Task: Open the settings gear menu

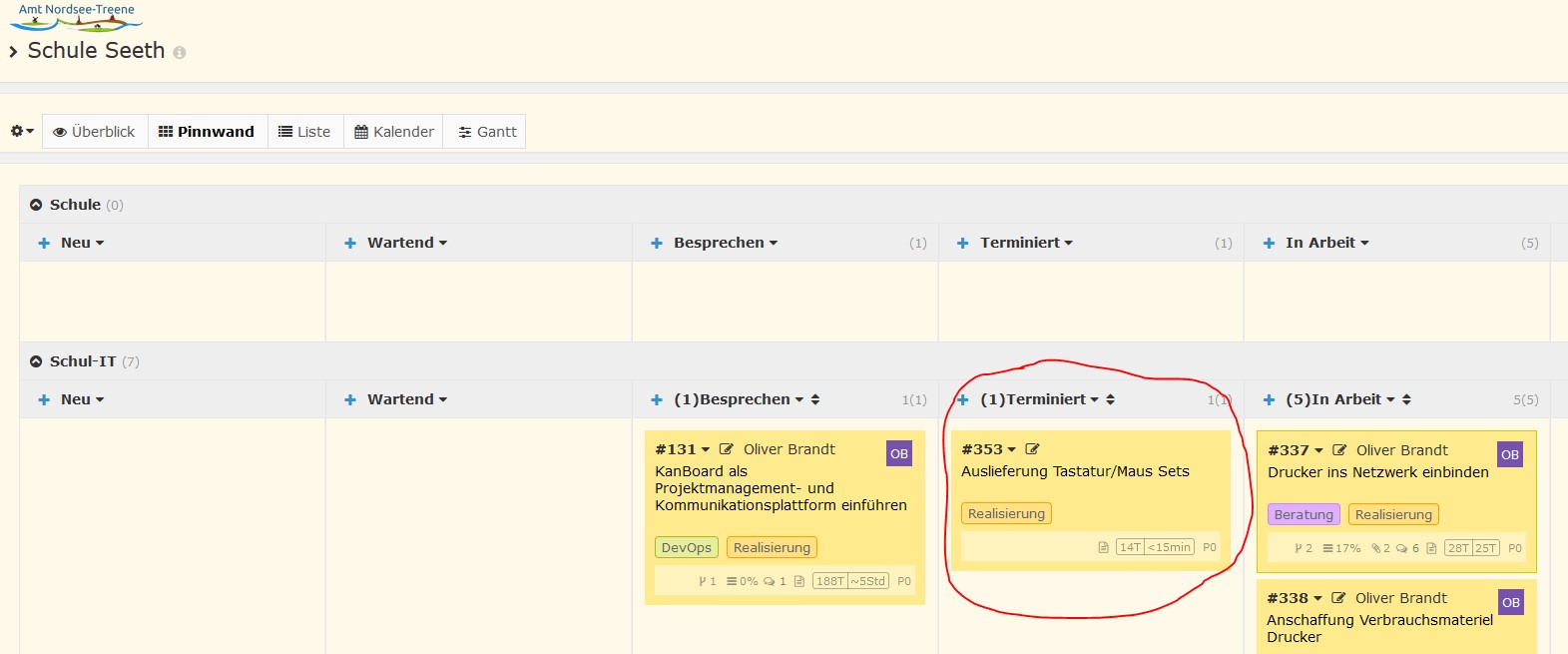Action: (x=21, y=132)
